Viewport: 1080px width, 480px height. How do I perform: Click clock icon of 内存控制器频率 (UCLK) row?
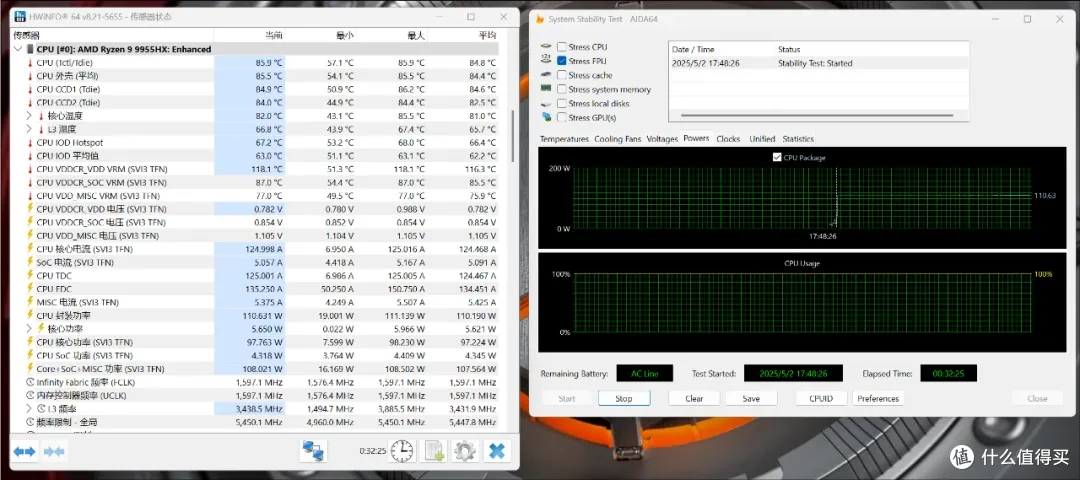[x=30, y=395]
